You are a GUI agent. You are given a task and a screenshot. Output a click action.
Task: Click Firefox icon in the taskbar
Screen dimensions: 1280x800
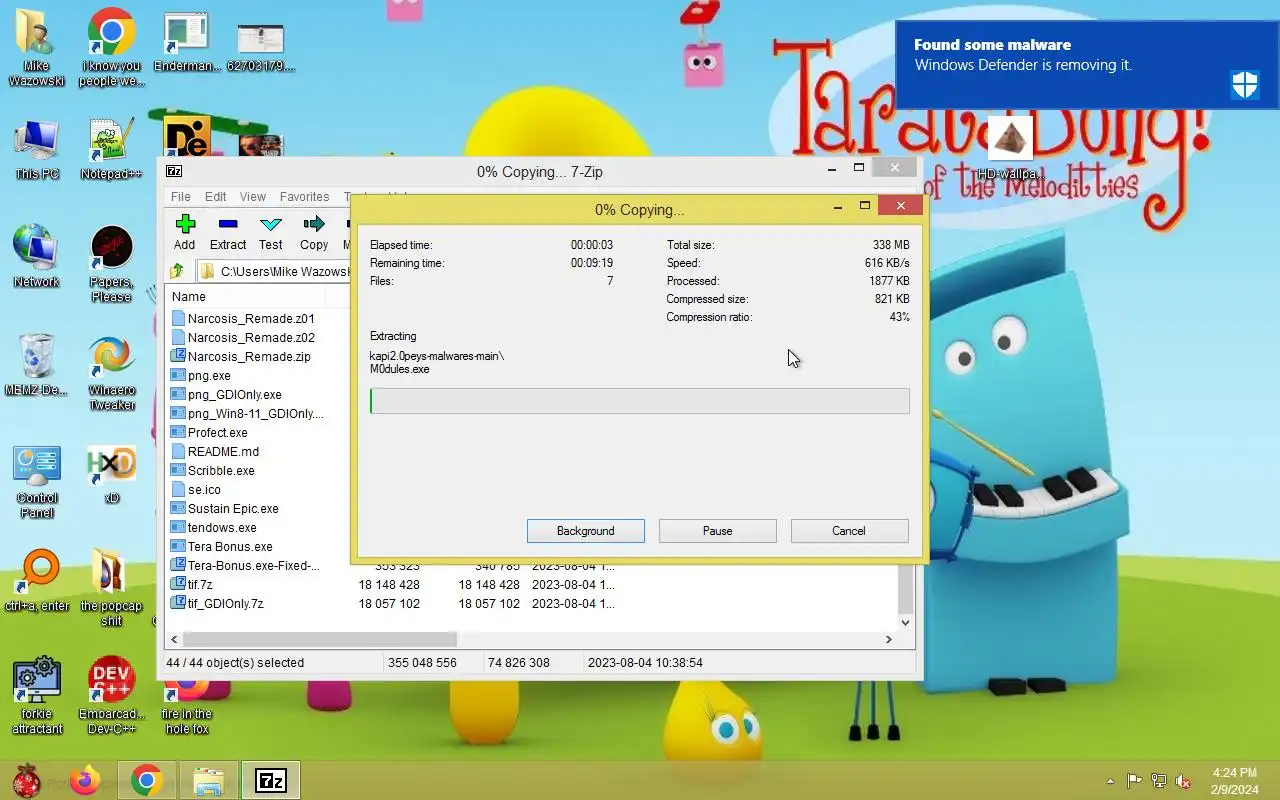86,780
